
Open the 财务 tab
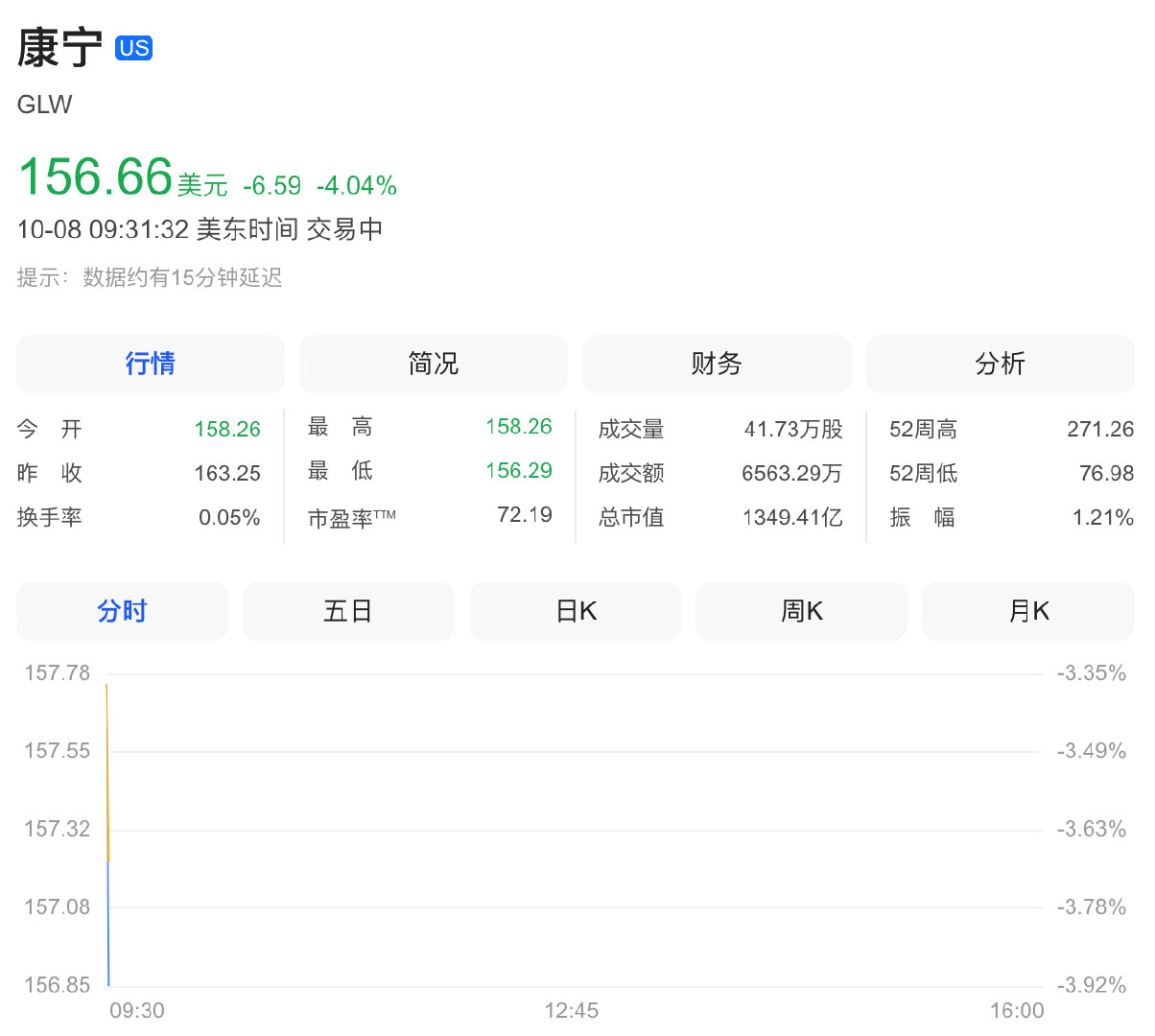[x=717, y=364]
